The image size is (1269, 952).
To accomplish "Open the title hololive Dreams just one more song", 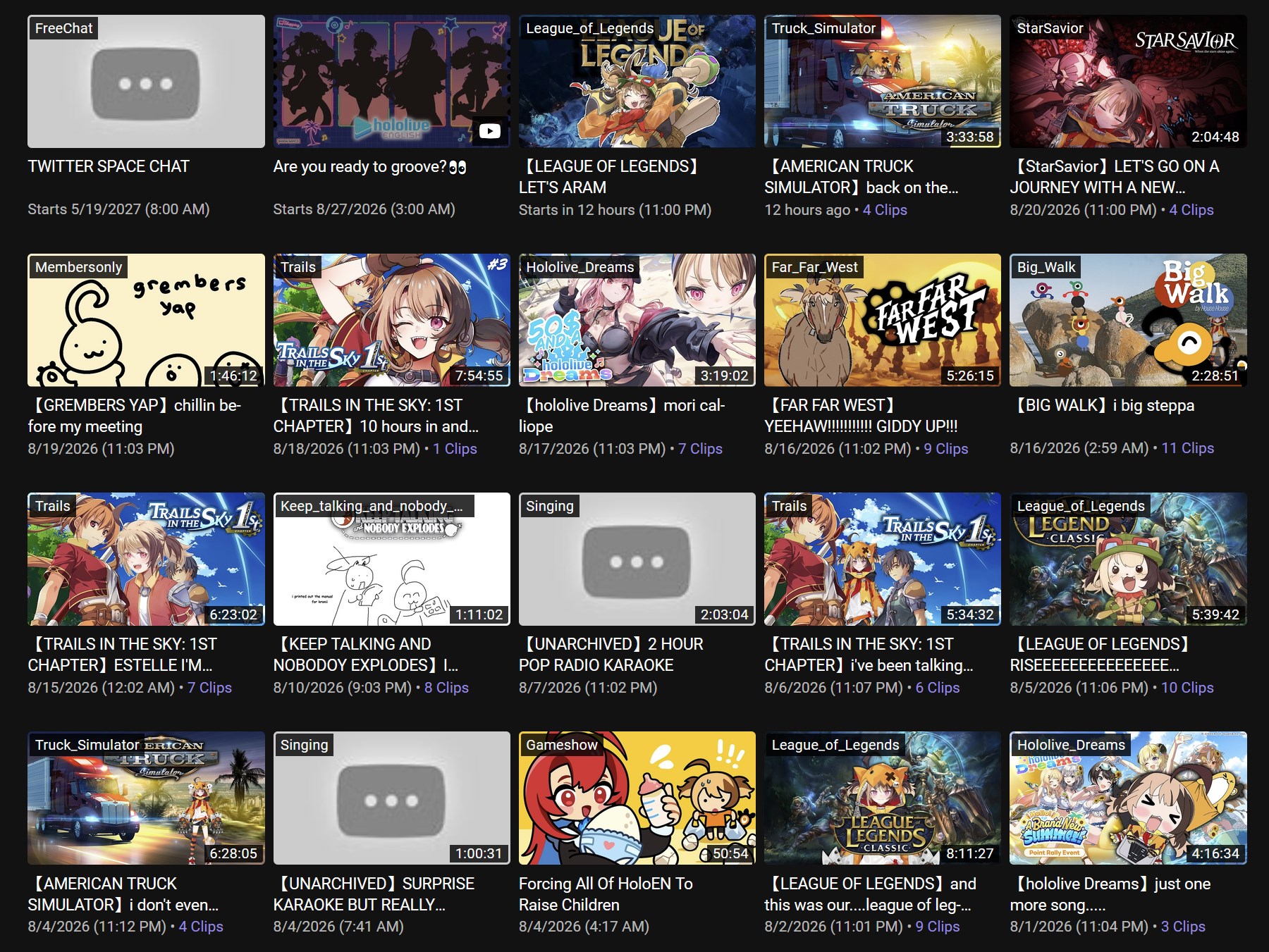I will coord(1110,894).
